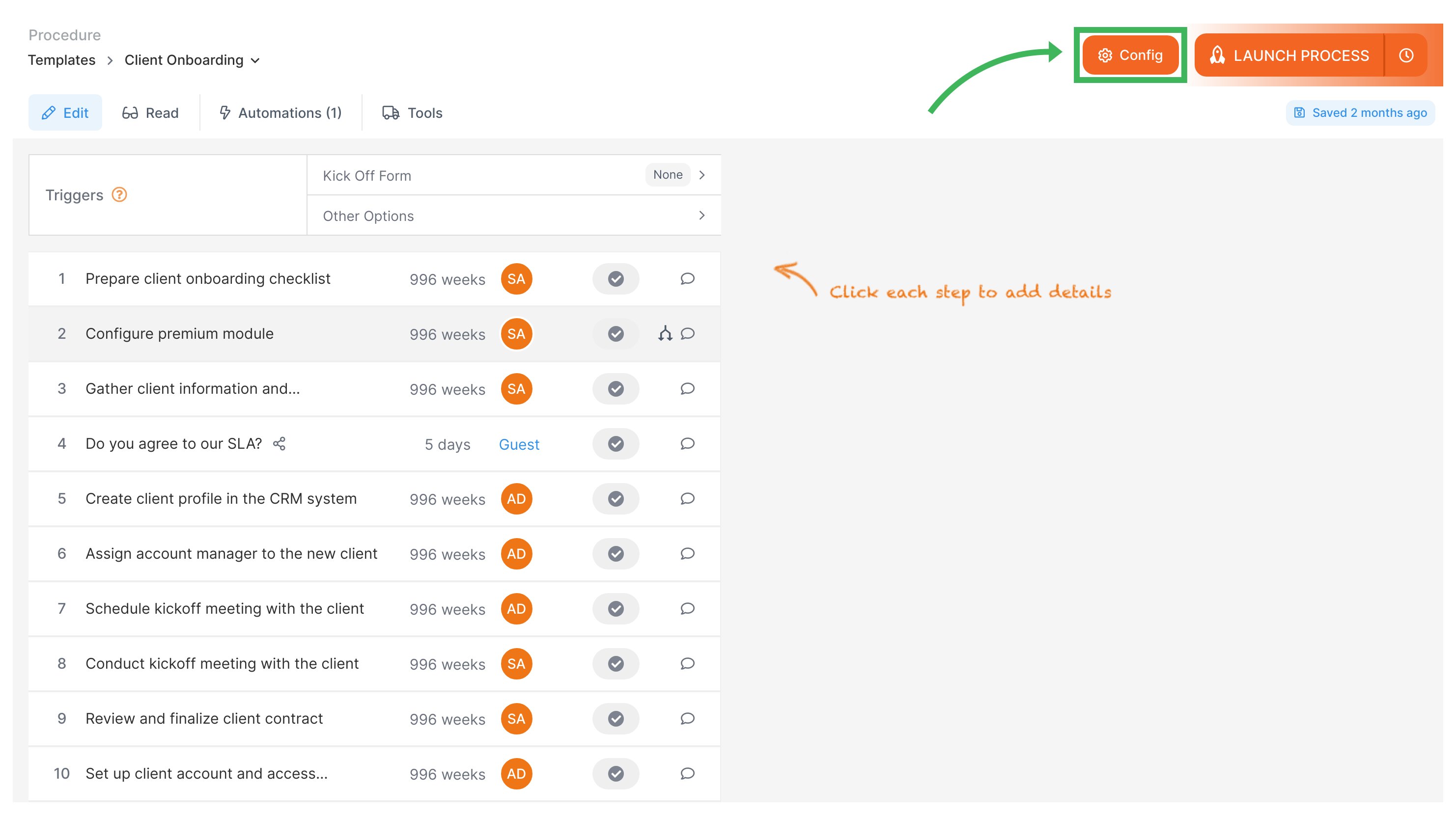Click the Triggers help question mark icon
The image size is (1456, 815).
[x=119, y=194]
